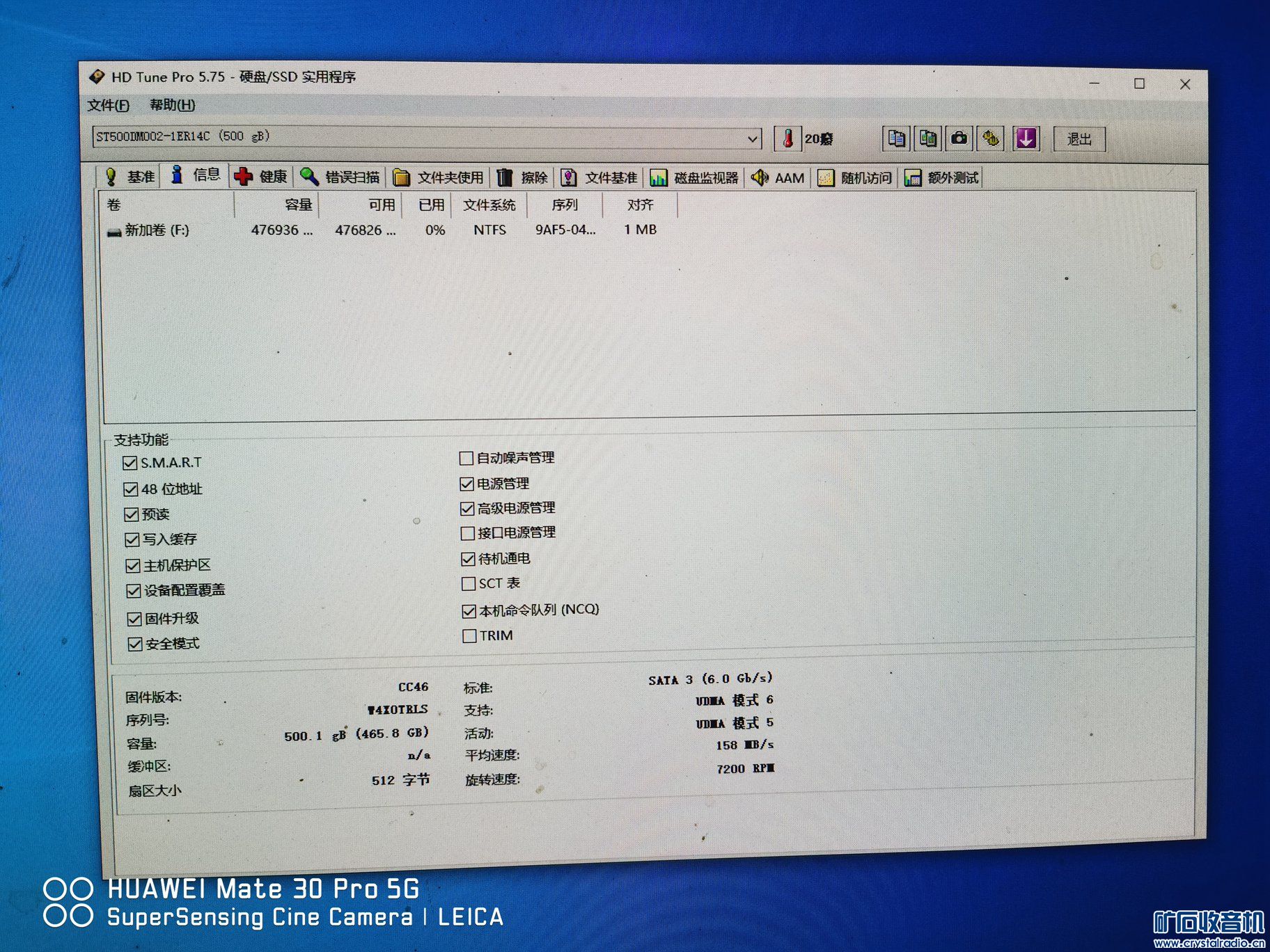Select the 新加卷 (F:) volume row

click(382, 230)
